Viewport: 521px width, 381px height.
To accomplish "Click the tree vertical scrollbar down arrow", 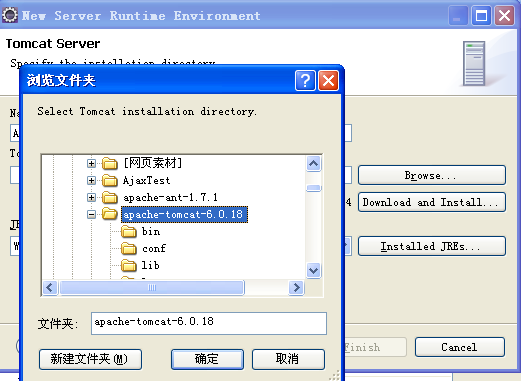I will (x=314, y=270).
